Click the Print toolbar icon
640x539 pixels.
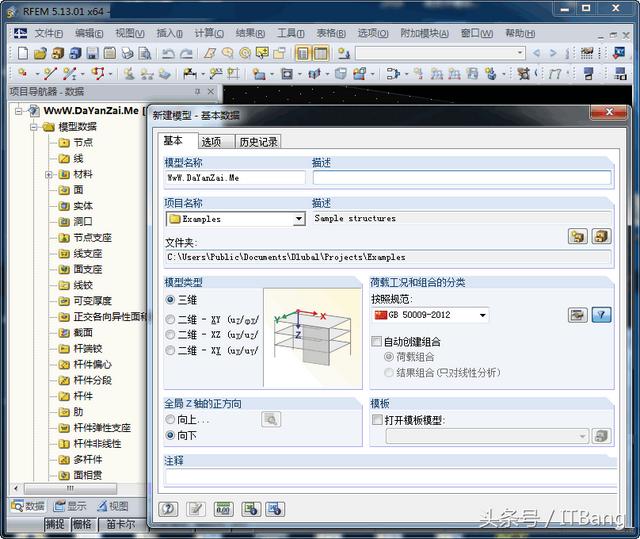[x=127, y=53]
